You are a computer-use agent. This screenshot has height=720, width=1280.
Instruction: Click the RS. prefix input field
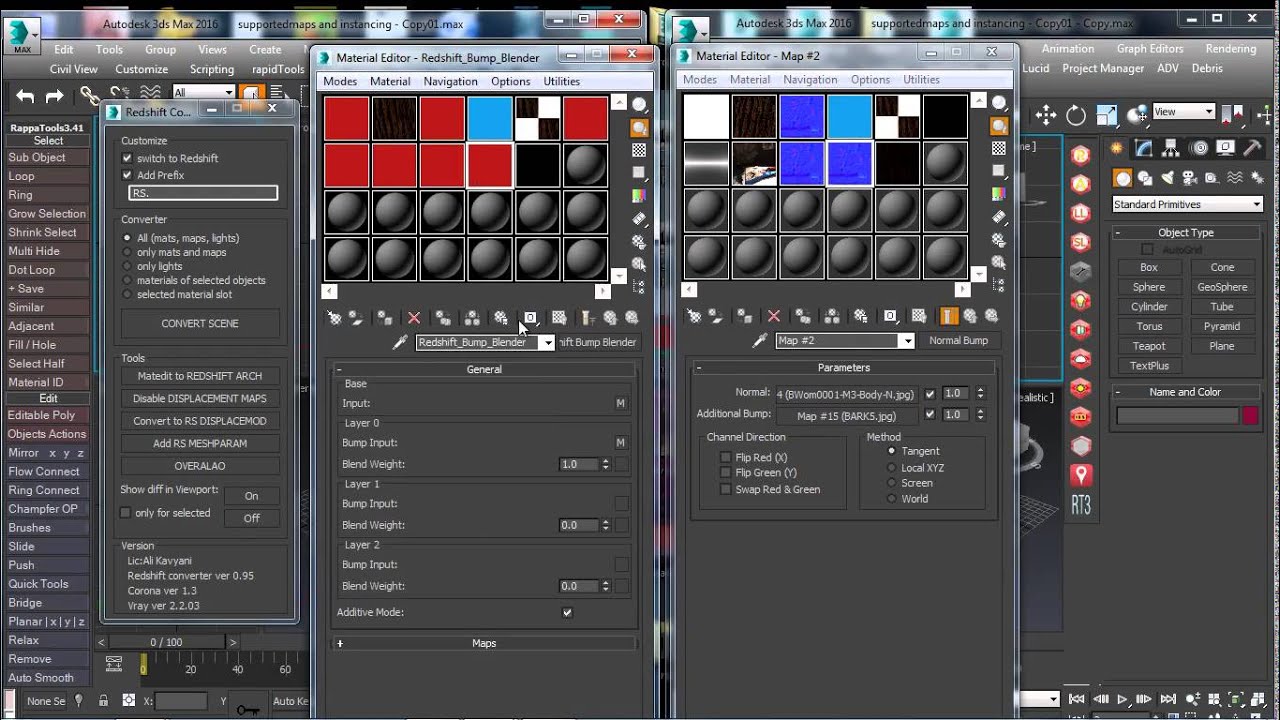coord(203,193)
